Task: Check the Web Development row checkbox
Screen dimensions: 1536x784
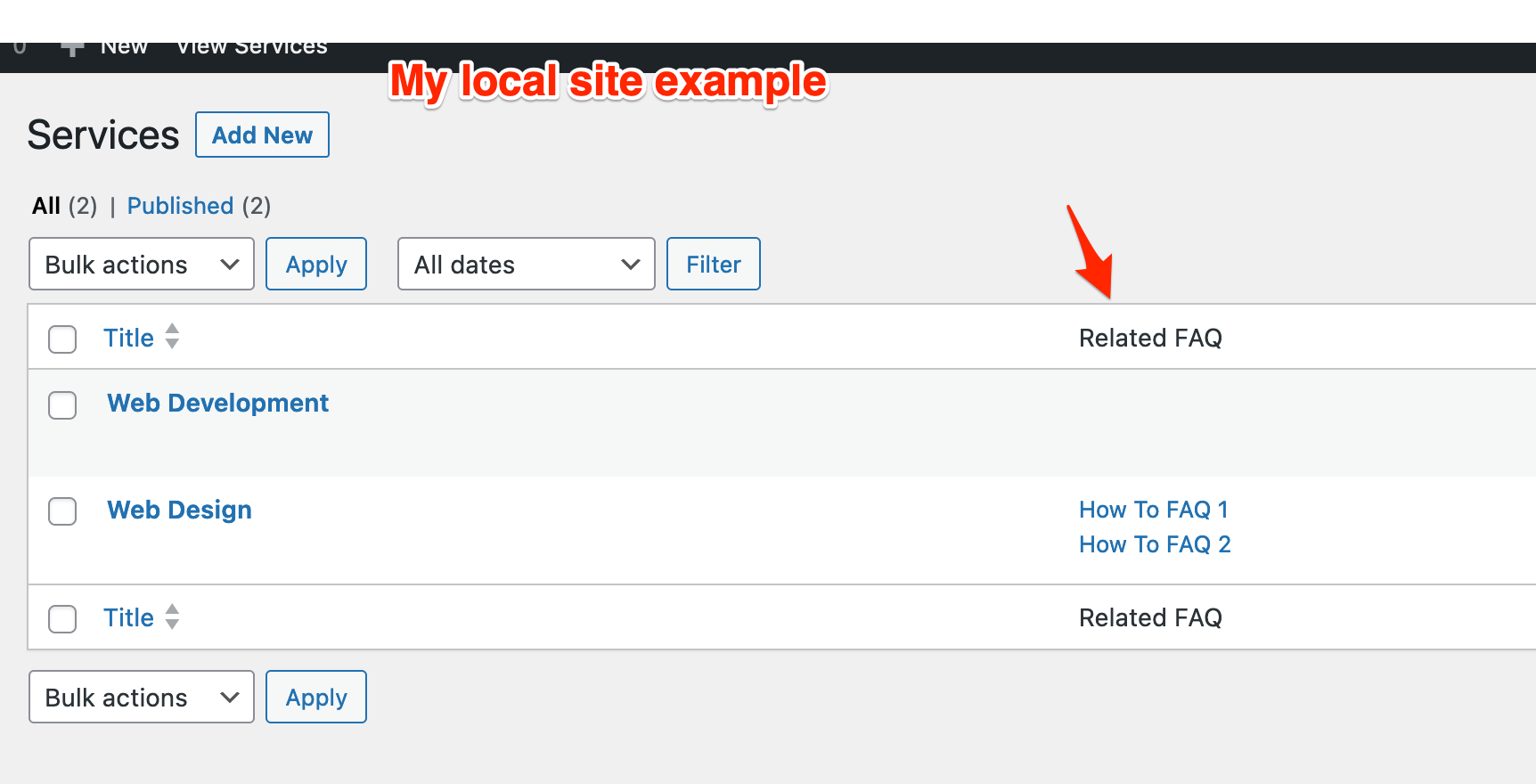Action: pos(62,404)
